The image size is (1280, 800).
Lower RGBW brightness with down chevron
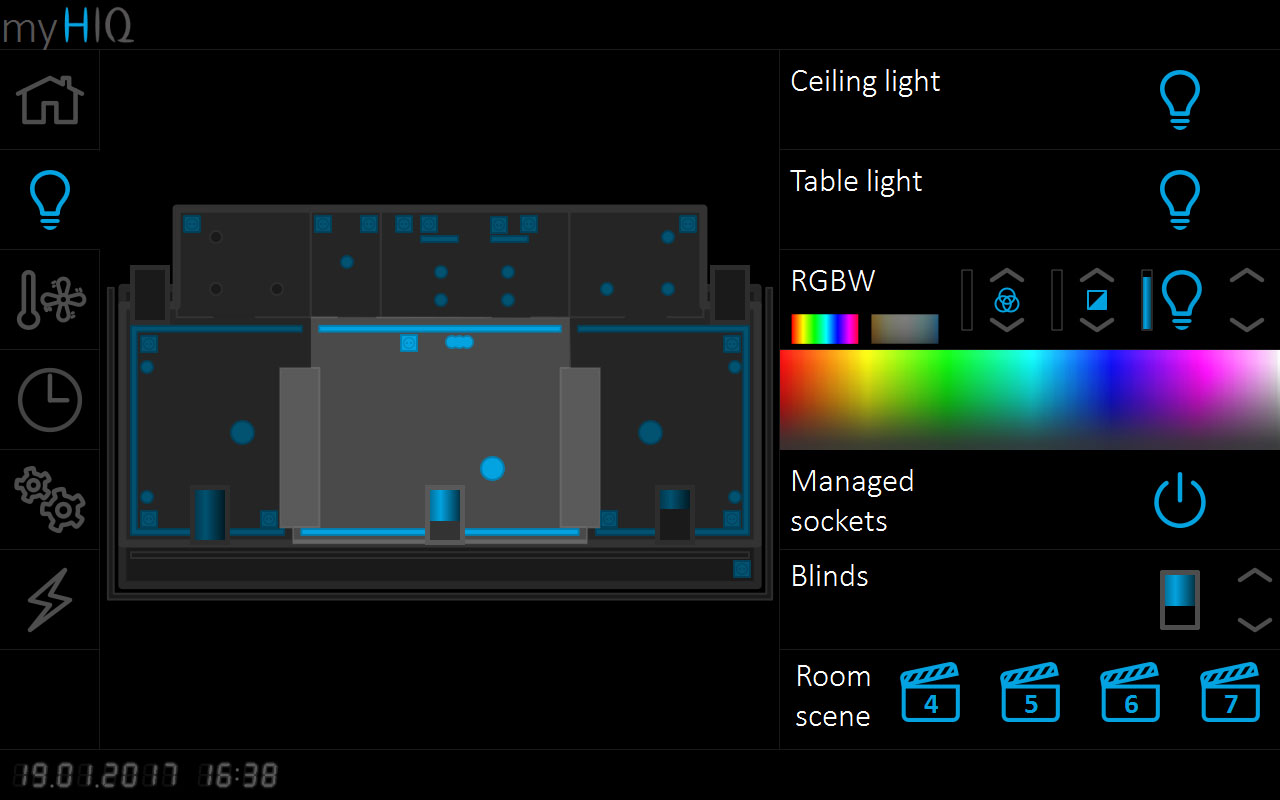tap(1246, 324)
